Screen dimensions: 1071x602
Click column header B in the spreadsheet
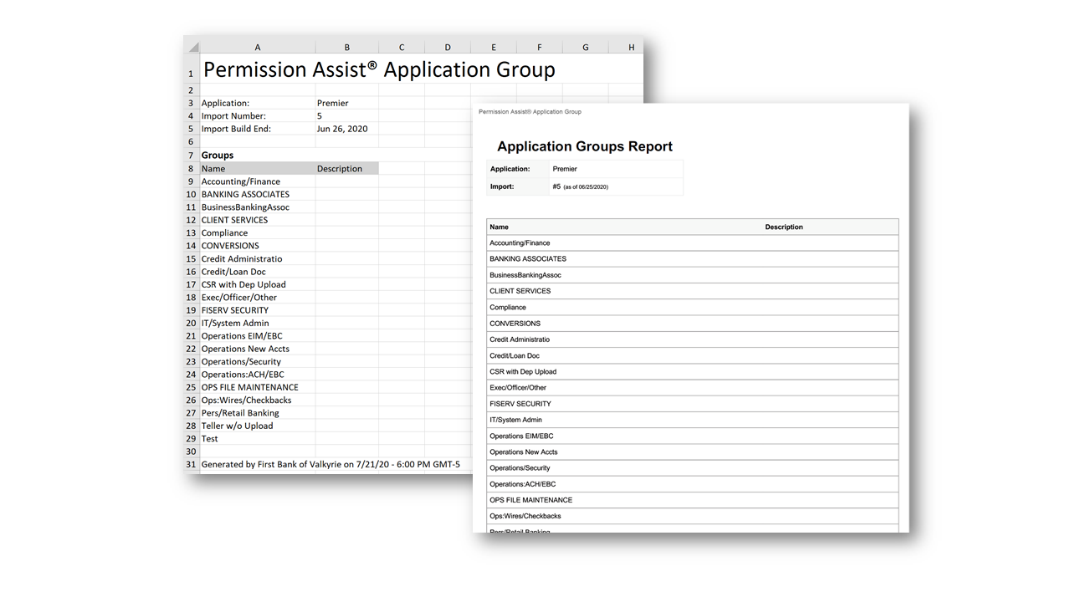[347, 46]
